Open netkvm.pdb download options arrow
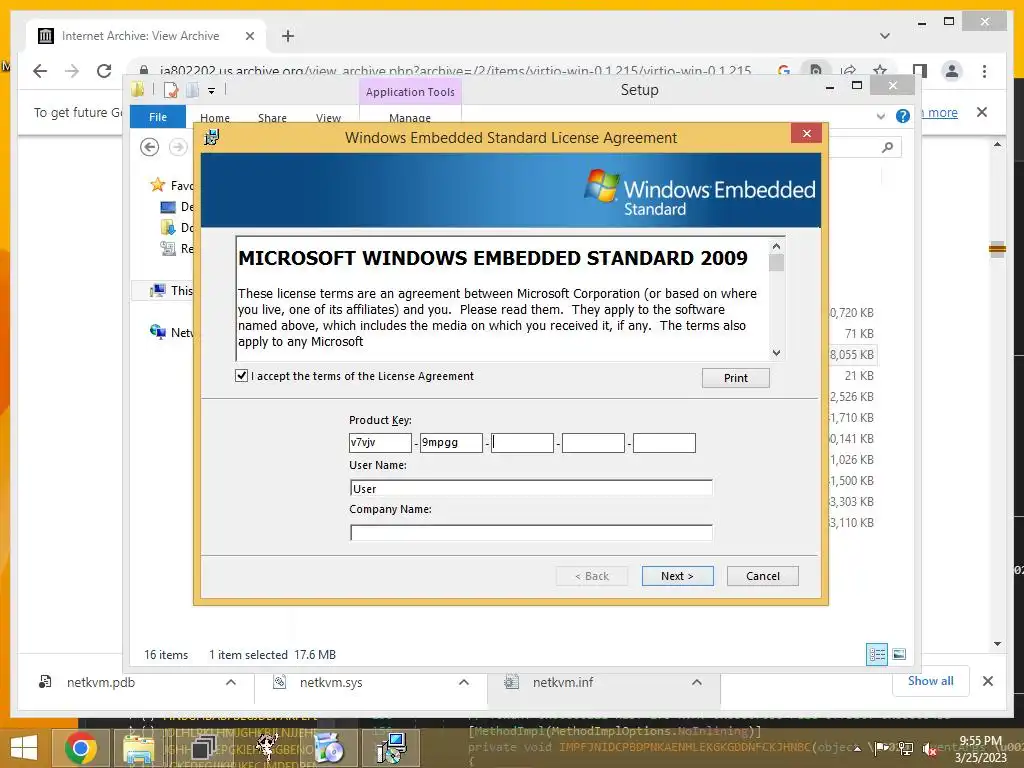 coord(231,682)
